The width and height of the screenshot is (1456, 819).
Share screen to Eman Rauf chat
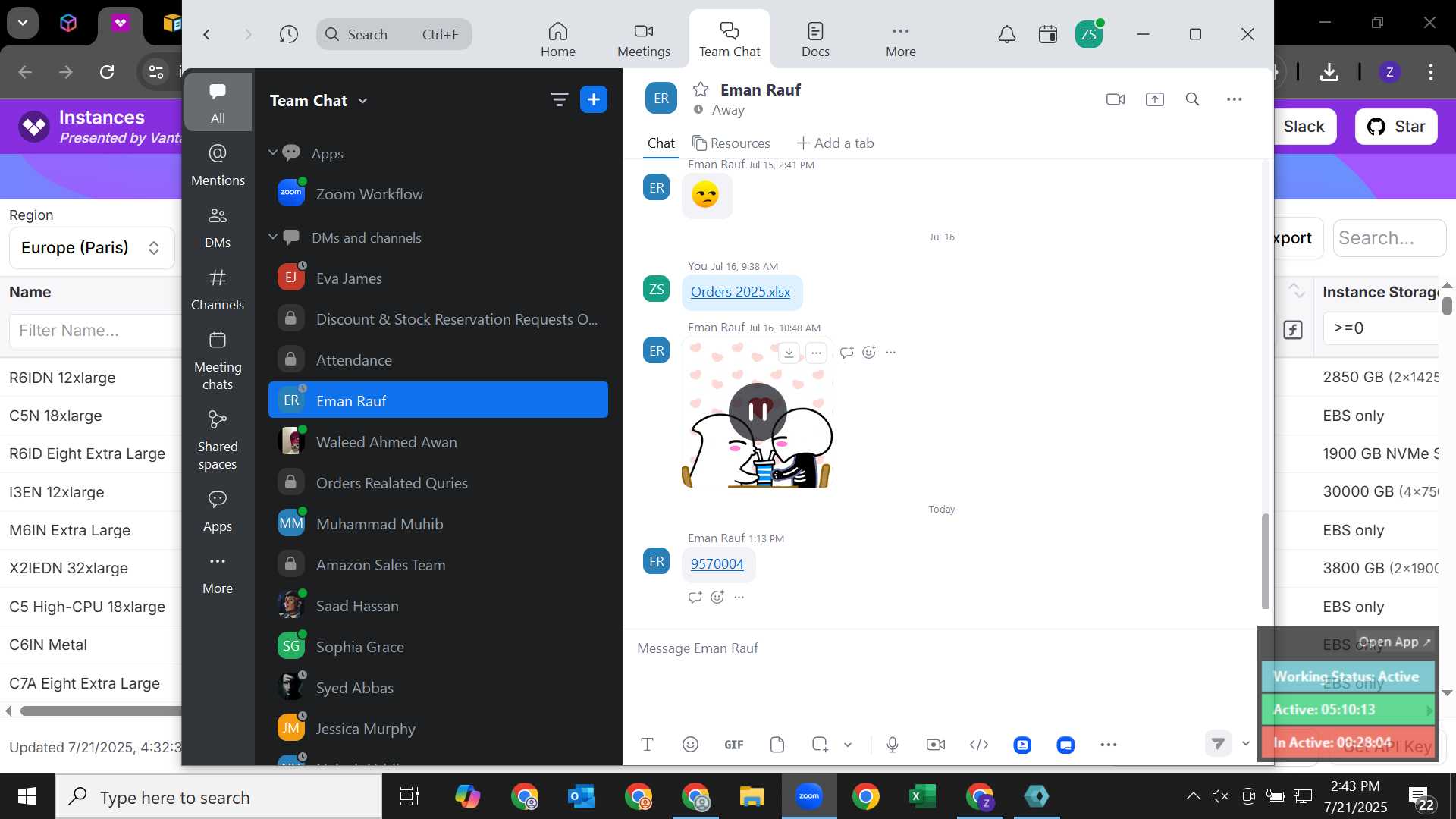tap(1154, 99)
